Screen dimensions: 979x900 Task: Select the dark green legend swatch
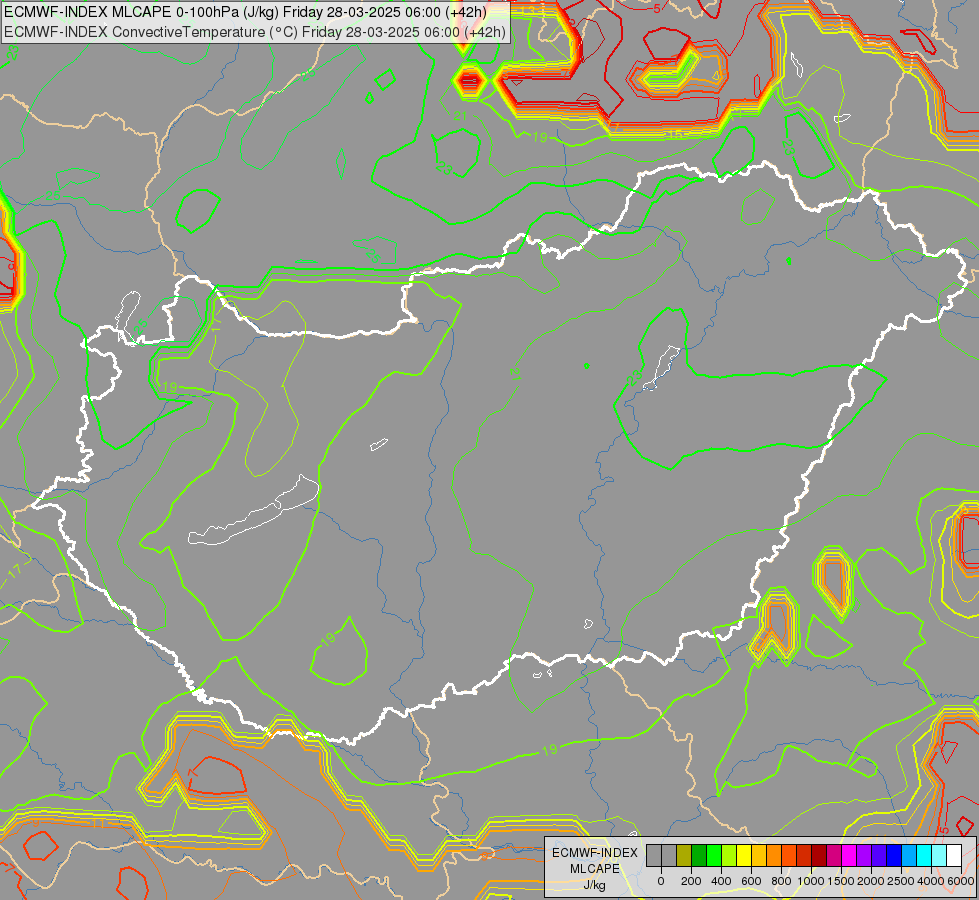(x=699, y=855)
